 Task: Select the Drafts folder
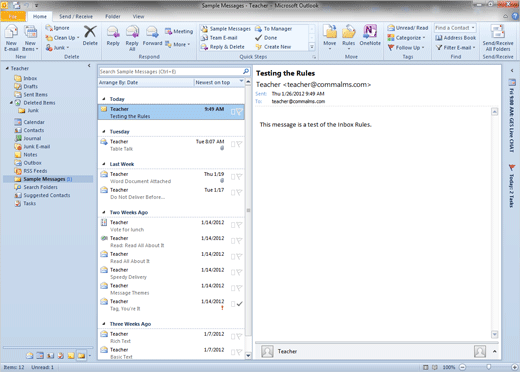point(30,86)
